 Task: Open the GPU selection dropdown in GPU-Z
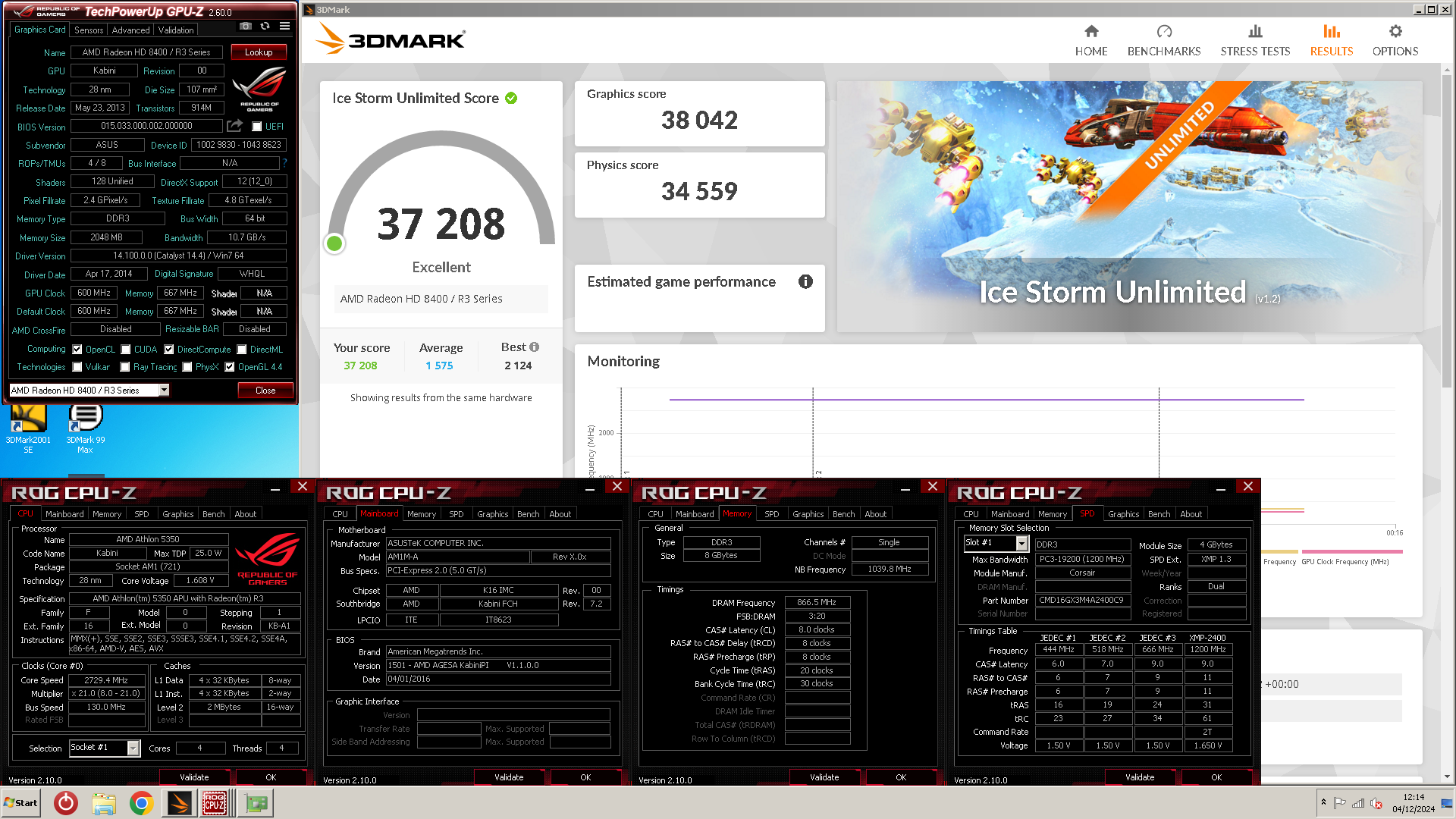163,390
